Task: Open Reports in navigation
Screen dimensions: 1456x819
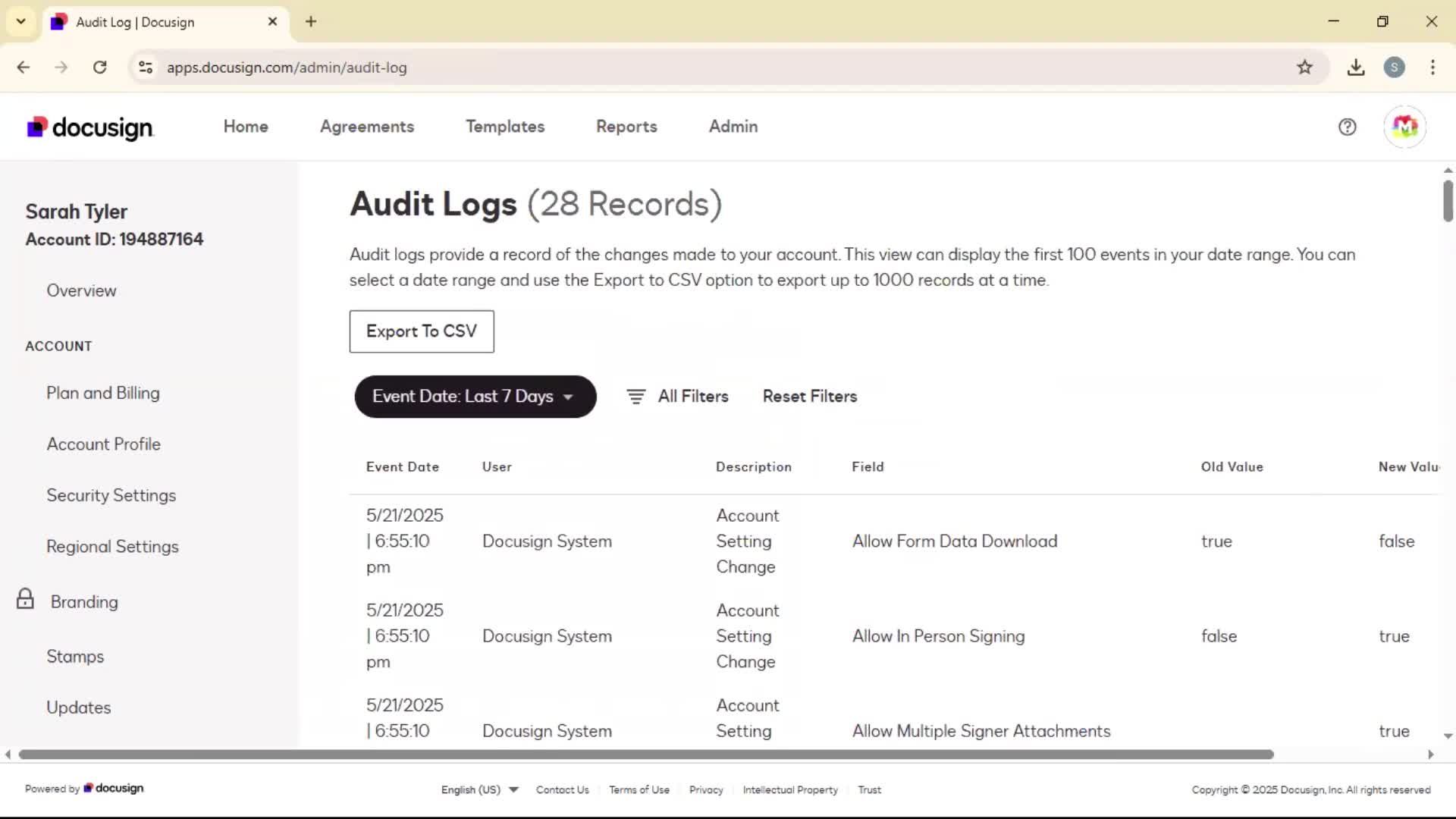Action: [x=626, y=127]
